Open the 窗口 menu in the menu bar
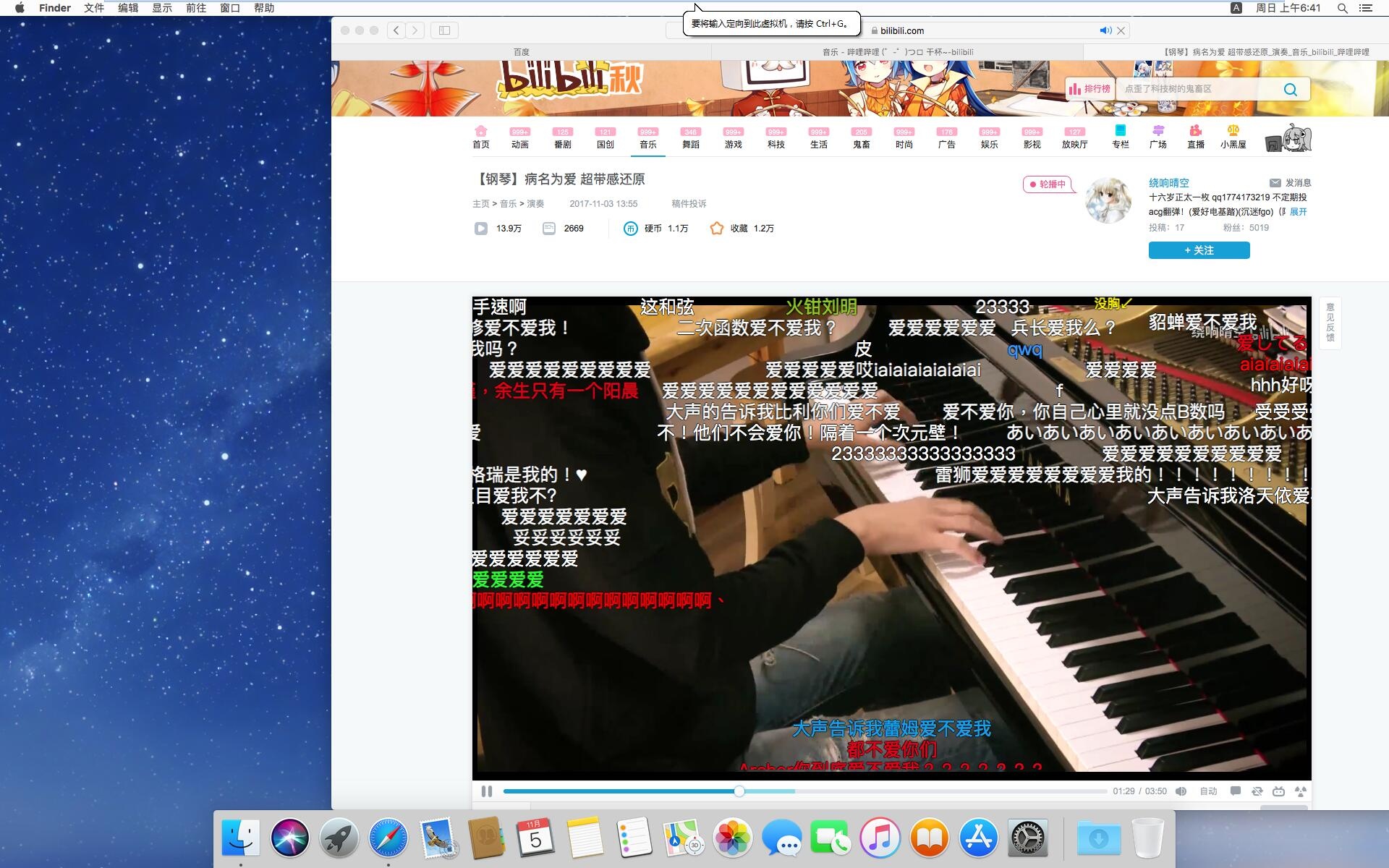Screen dimensions: 1389x868 click(230, 8)
